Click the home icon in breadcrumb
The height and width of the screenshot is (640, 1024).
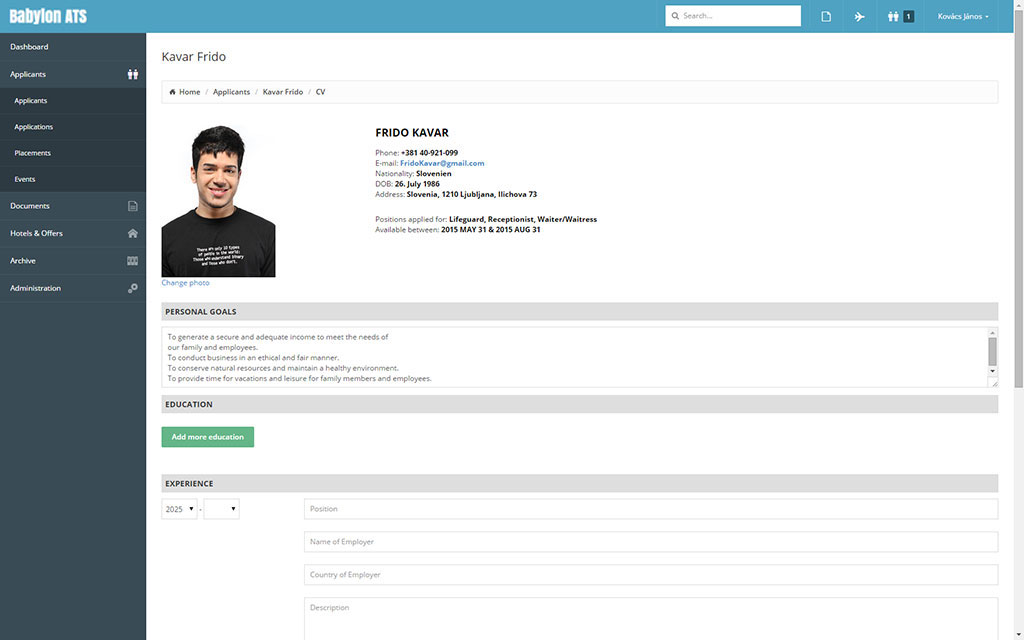click(x=172, y=92)
